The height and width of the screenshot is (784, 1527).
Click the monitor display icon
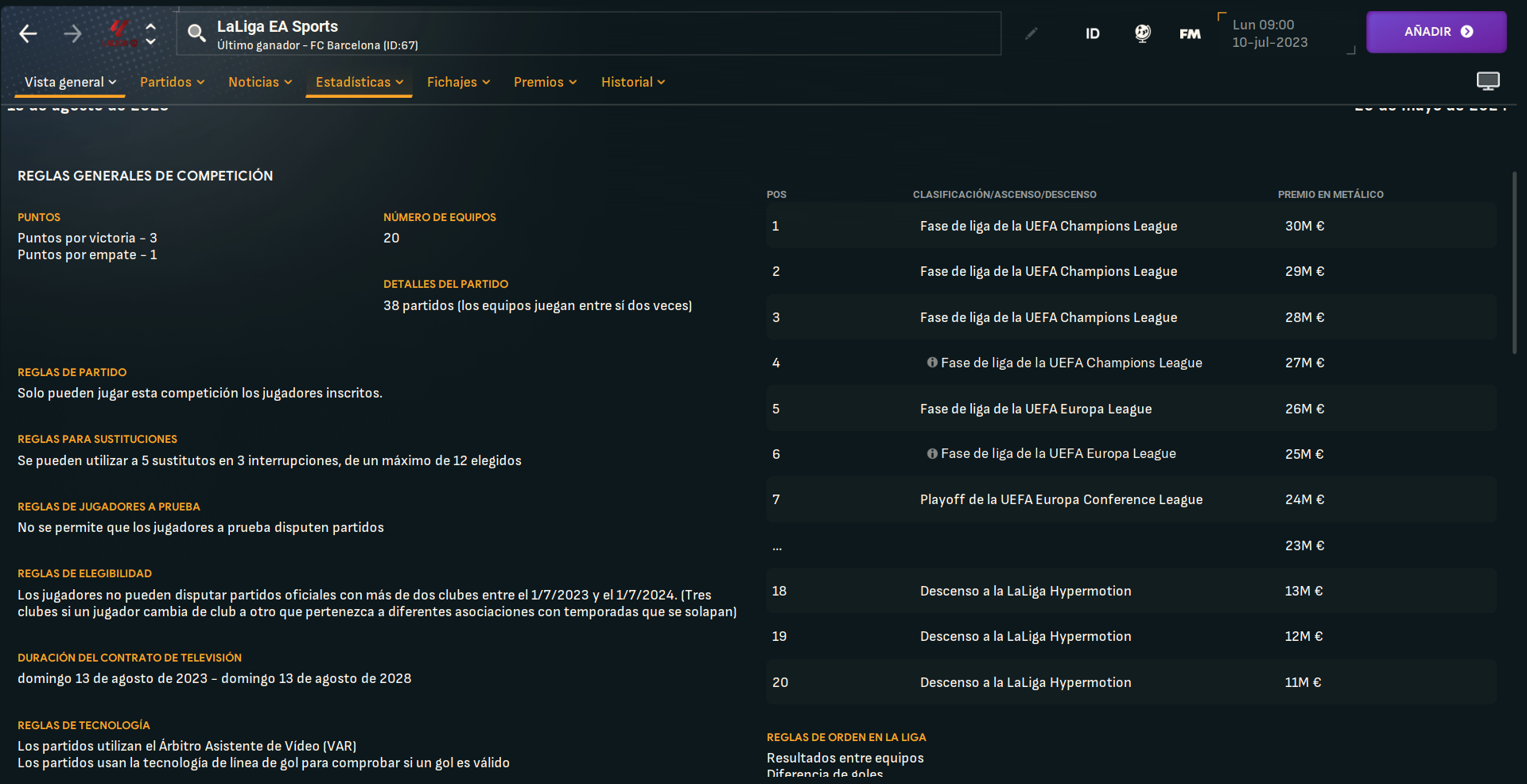point(1488,81)
